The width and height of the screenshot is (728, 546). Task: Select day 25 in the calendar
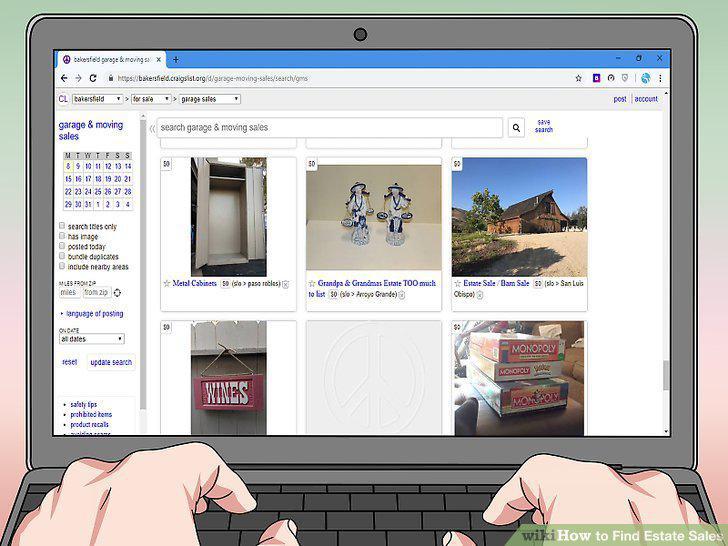[x=98, y=191]
